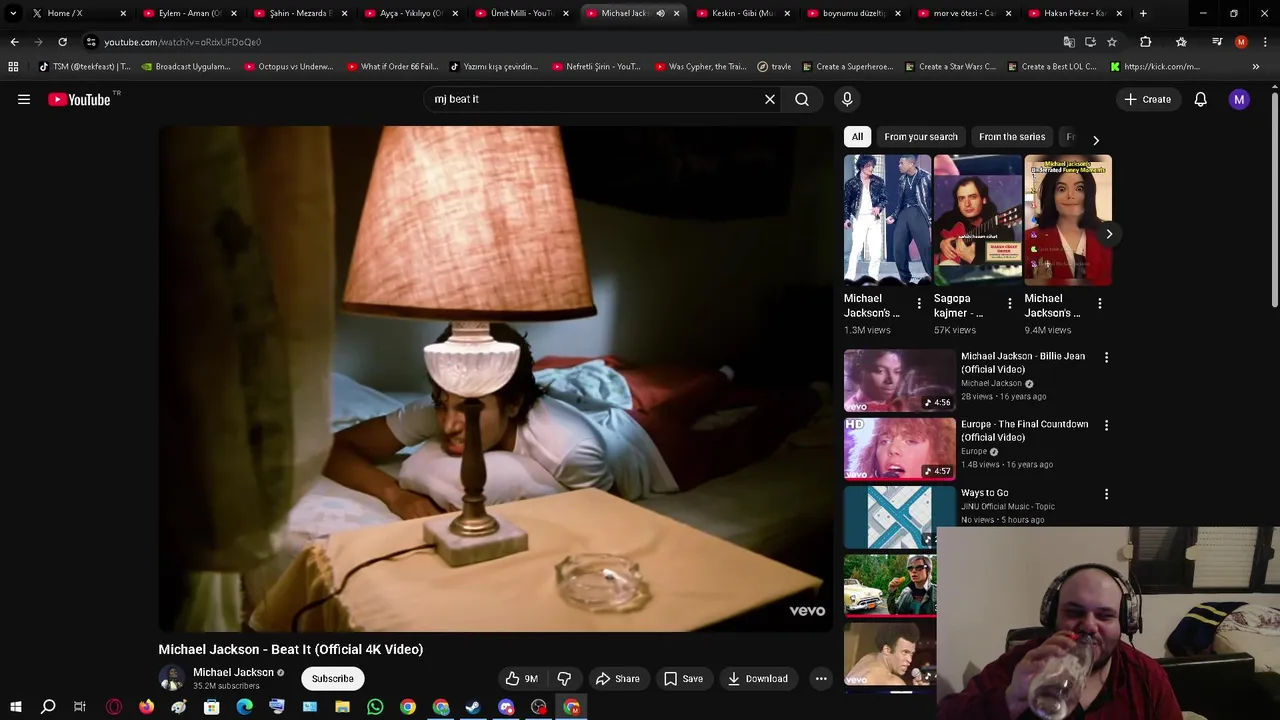This screenshot has width=1280, height=720.
Task: Pause the video by clicking the player
Action: [495, 379]
